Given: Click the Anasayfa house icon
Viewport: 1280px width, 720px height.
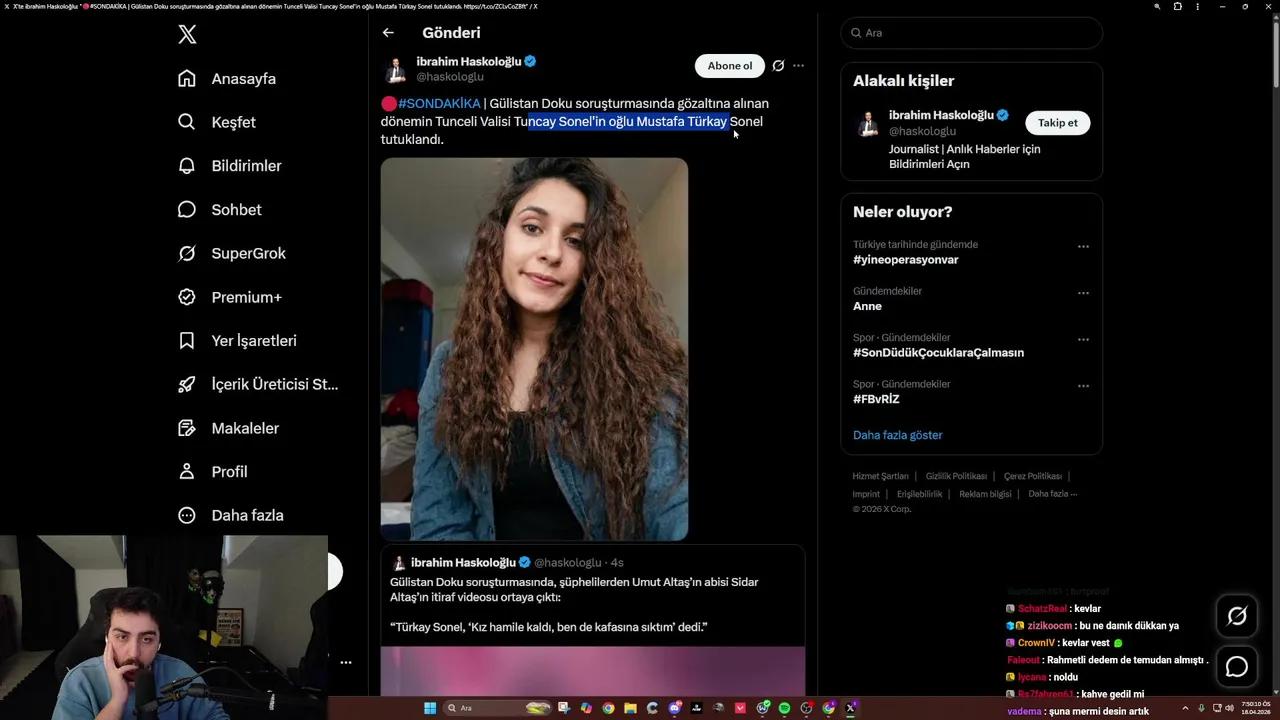Looking at the screenshot, I should pos(187,79).
